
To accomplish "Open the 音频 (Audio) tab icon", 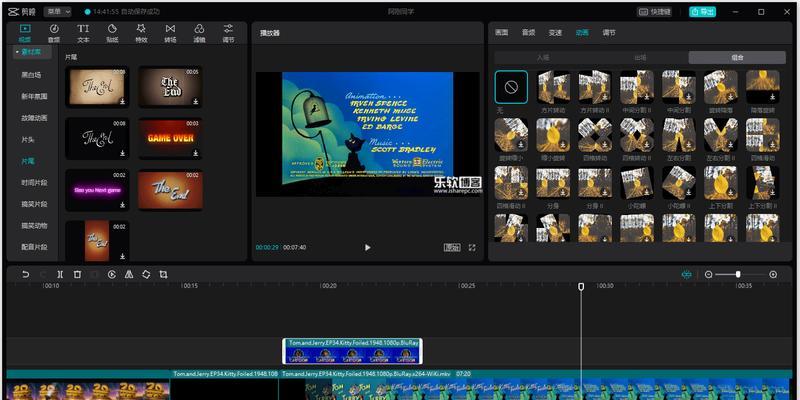I will (54, 33).
